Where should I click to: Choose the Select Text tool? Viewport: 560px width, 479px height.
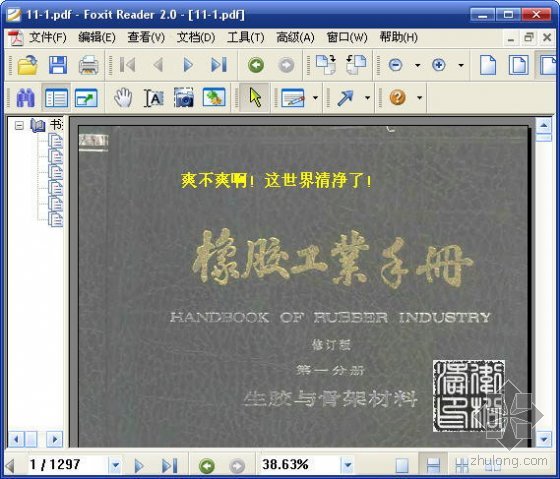tap(154, 98)
